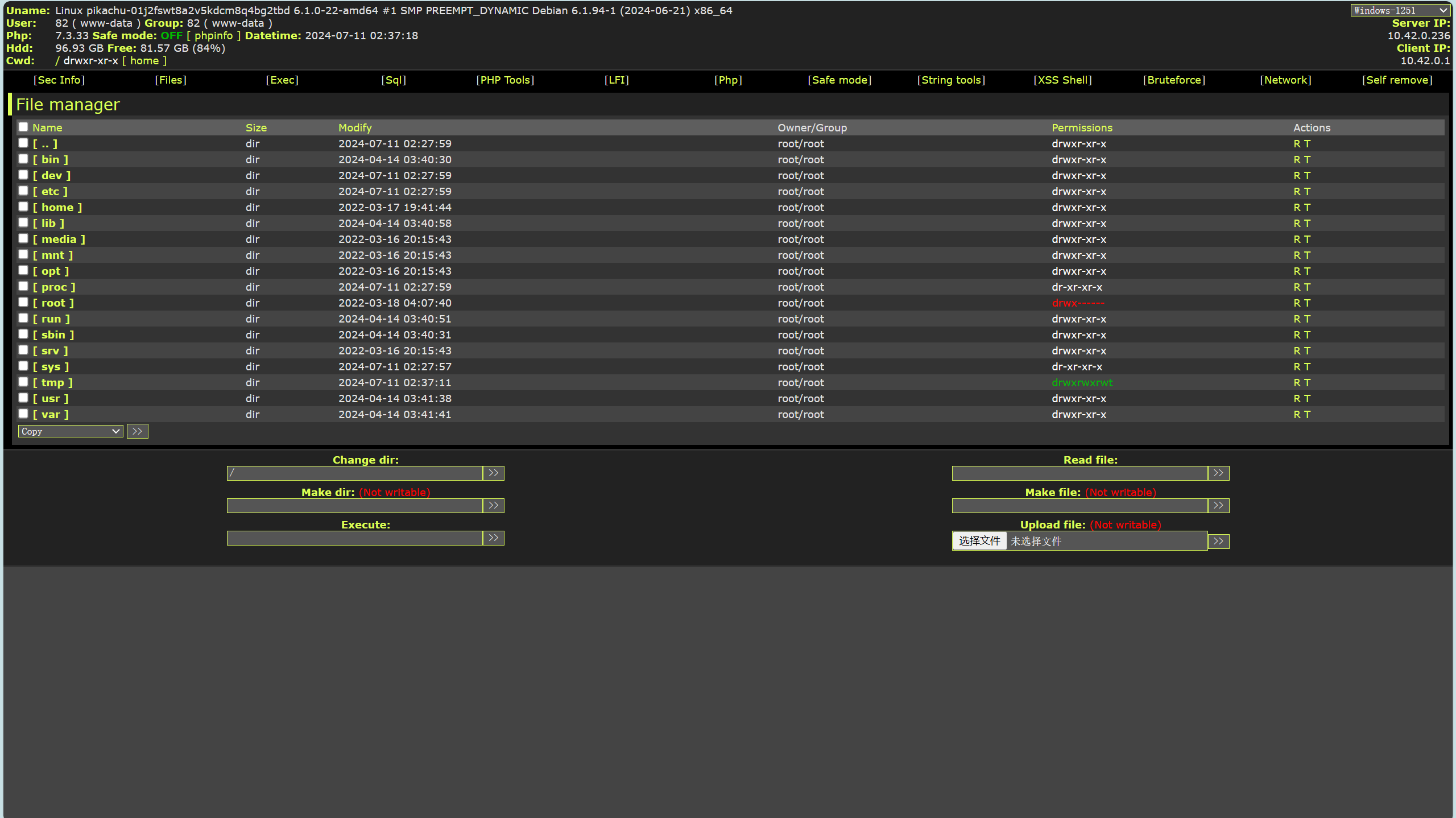
Task: Expand the Copy action dropdown
Action: click(x=70, y=431)
